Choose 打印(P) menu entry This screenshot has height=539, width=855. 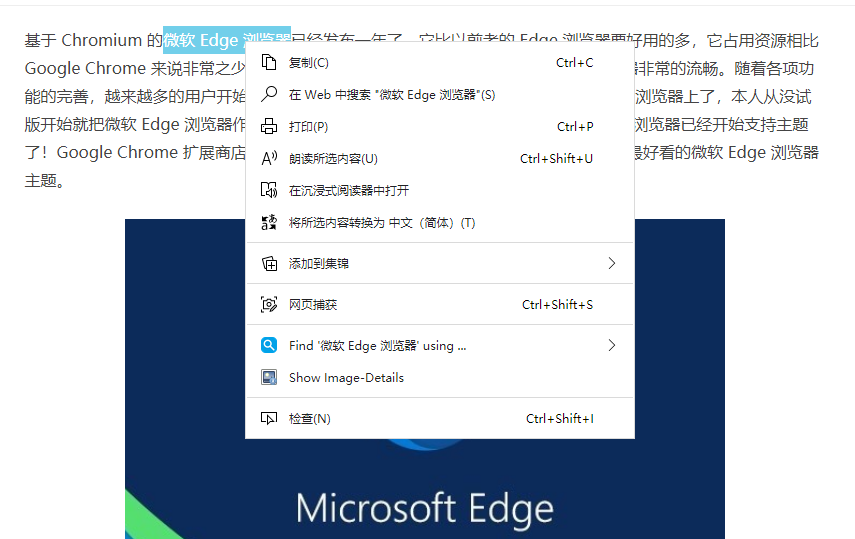point(439,126)
